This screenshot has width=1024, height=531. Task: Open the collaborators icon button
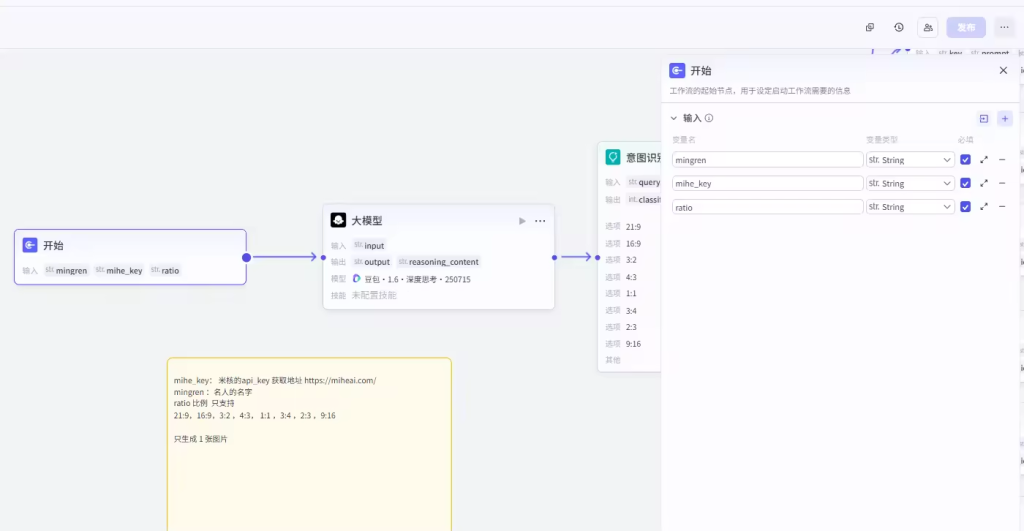[x=928, y=27]
